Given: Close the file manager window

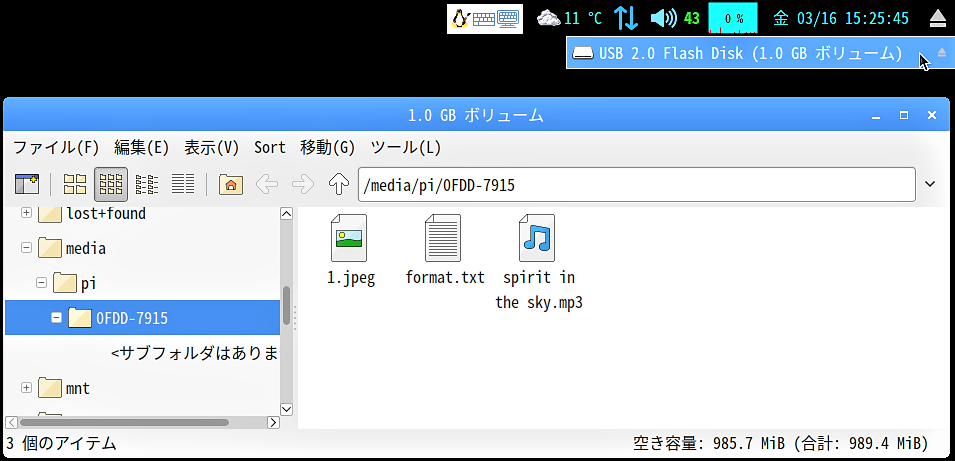Looking at the screenshot, I should point(931,115).
